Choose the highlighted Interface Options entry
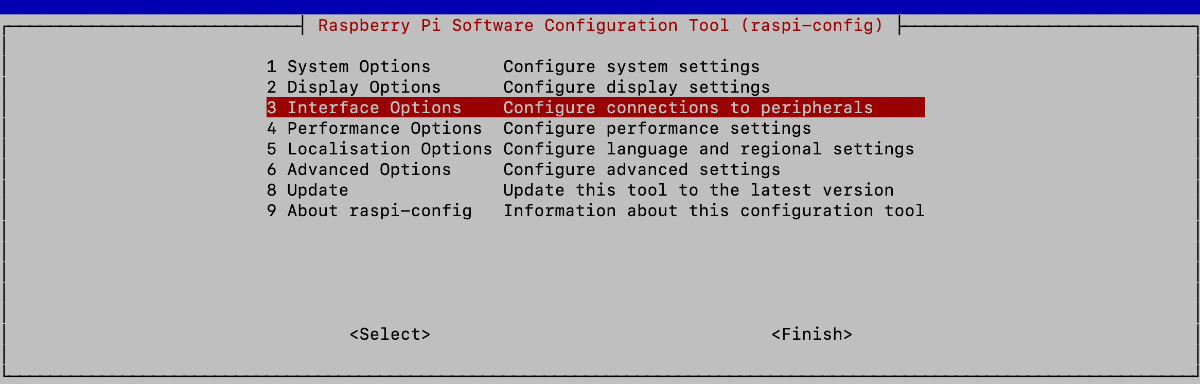 coord(595,107)
